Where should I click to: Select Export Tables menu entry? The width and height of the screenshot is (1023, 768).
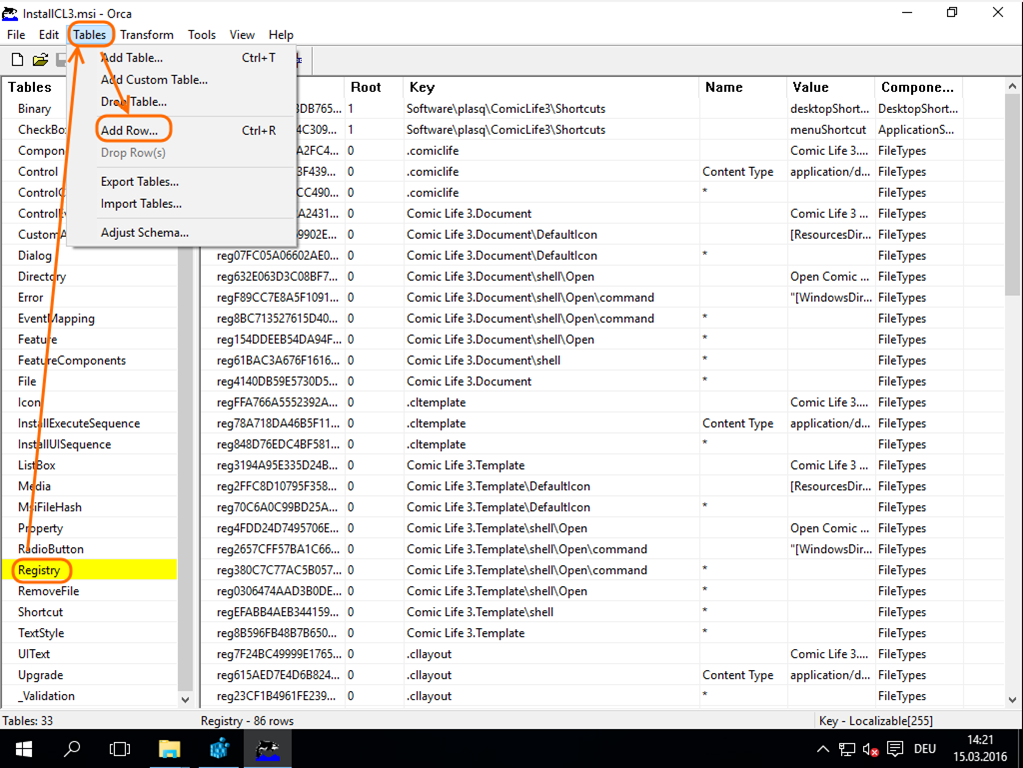tap(140, 182)
